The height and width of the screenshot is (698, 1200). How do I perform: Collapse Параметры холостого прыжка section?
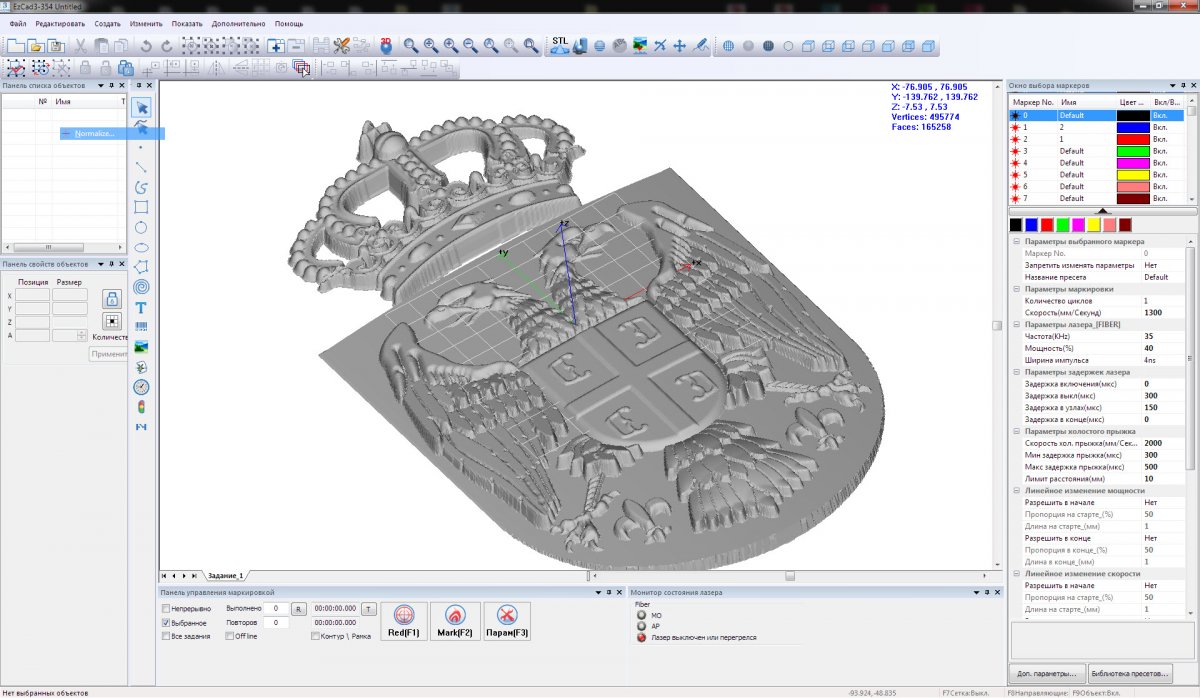click(1017, 431)
